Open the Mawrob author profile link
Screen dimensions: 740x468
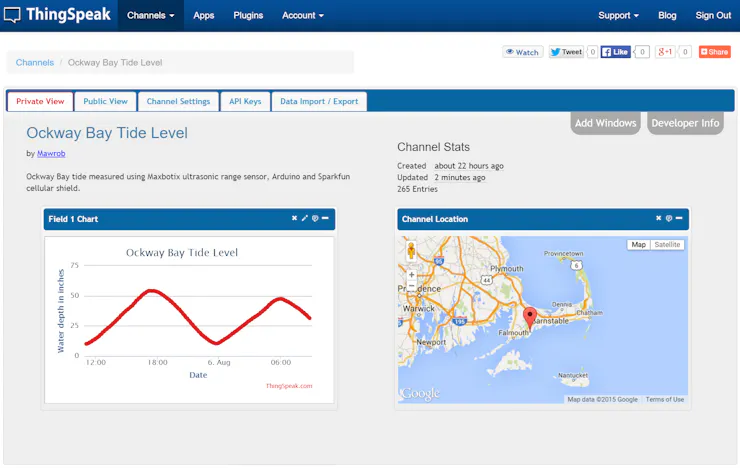point(51,153)
